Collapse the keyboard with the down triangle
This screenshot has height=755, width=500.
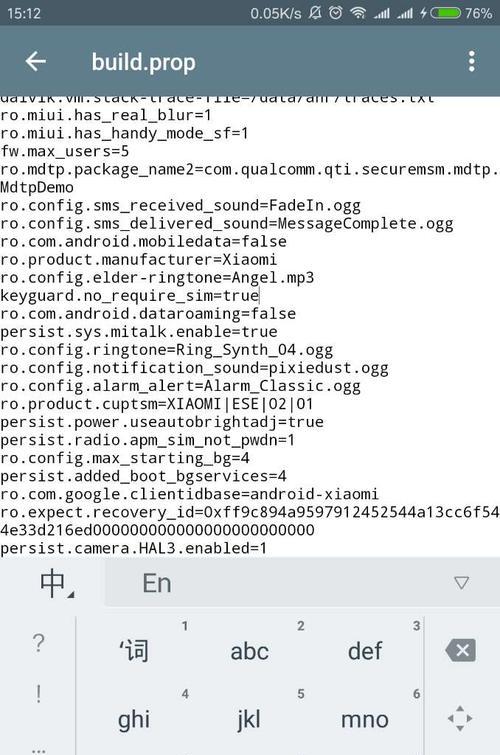click(x=461, y=583)
